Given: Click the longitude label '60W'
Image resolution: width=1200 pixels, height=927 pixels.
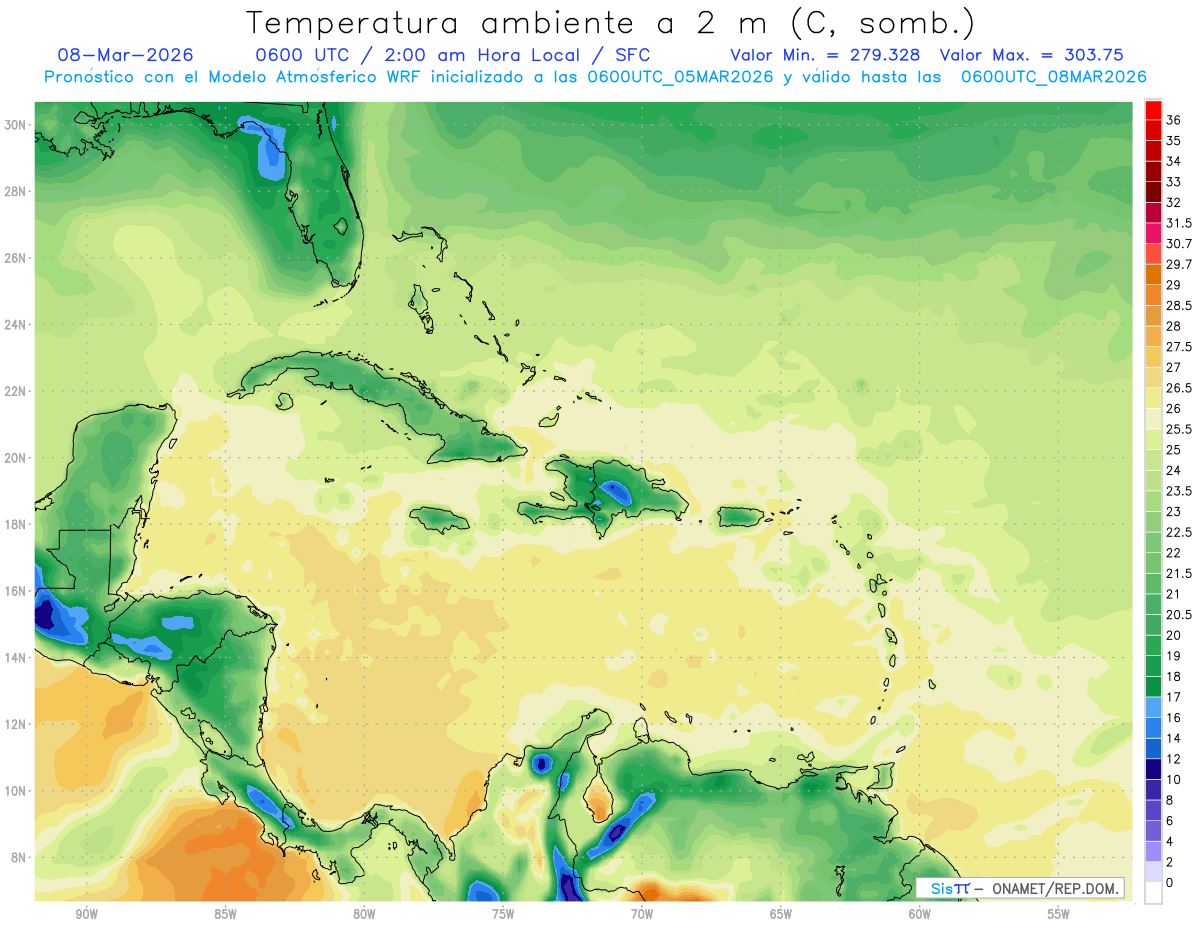Looking at the screenshot, I should 920,914.
